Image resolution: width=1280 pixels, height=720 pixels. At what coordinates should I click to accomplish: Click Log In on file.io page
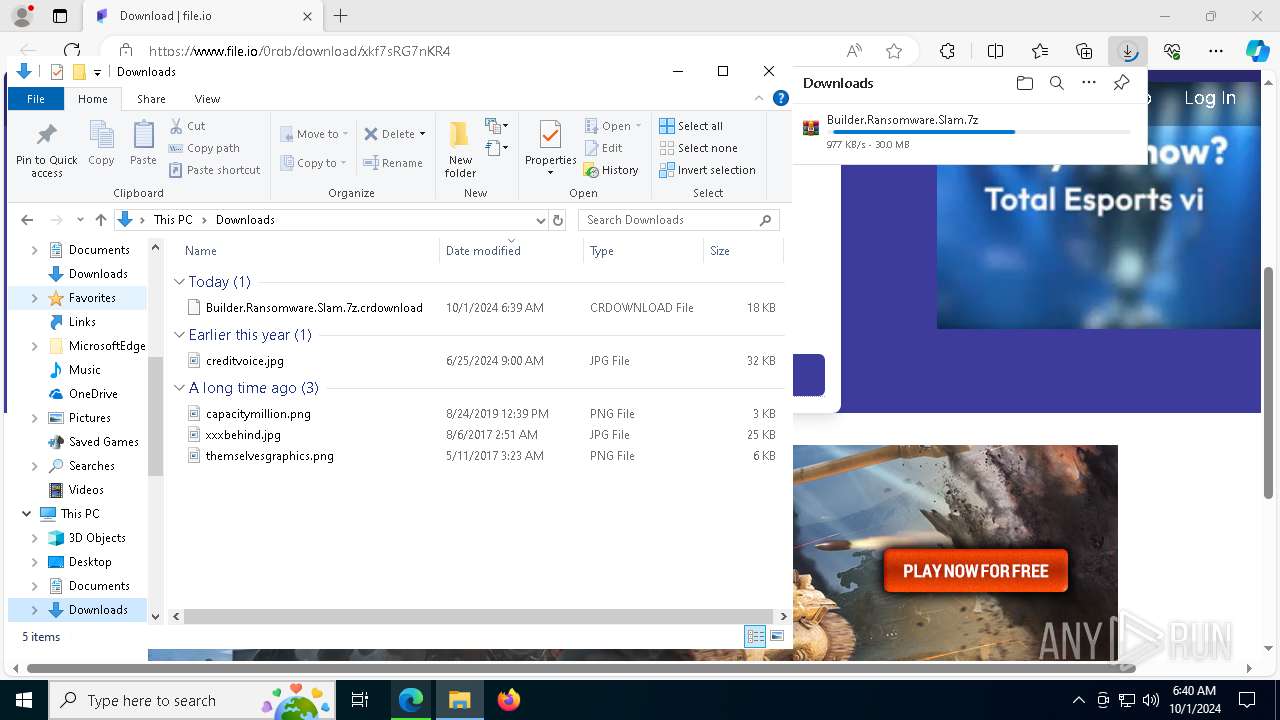click(x=1210, y=98)
